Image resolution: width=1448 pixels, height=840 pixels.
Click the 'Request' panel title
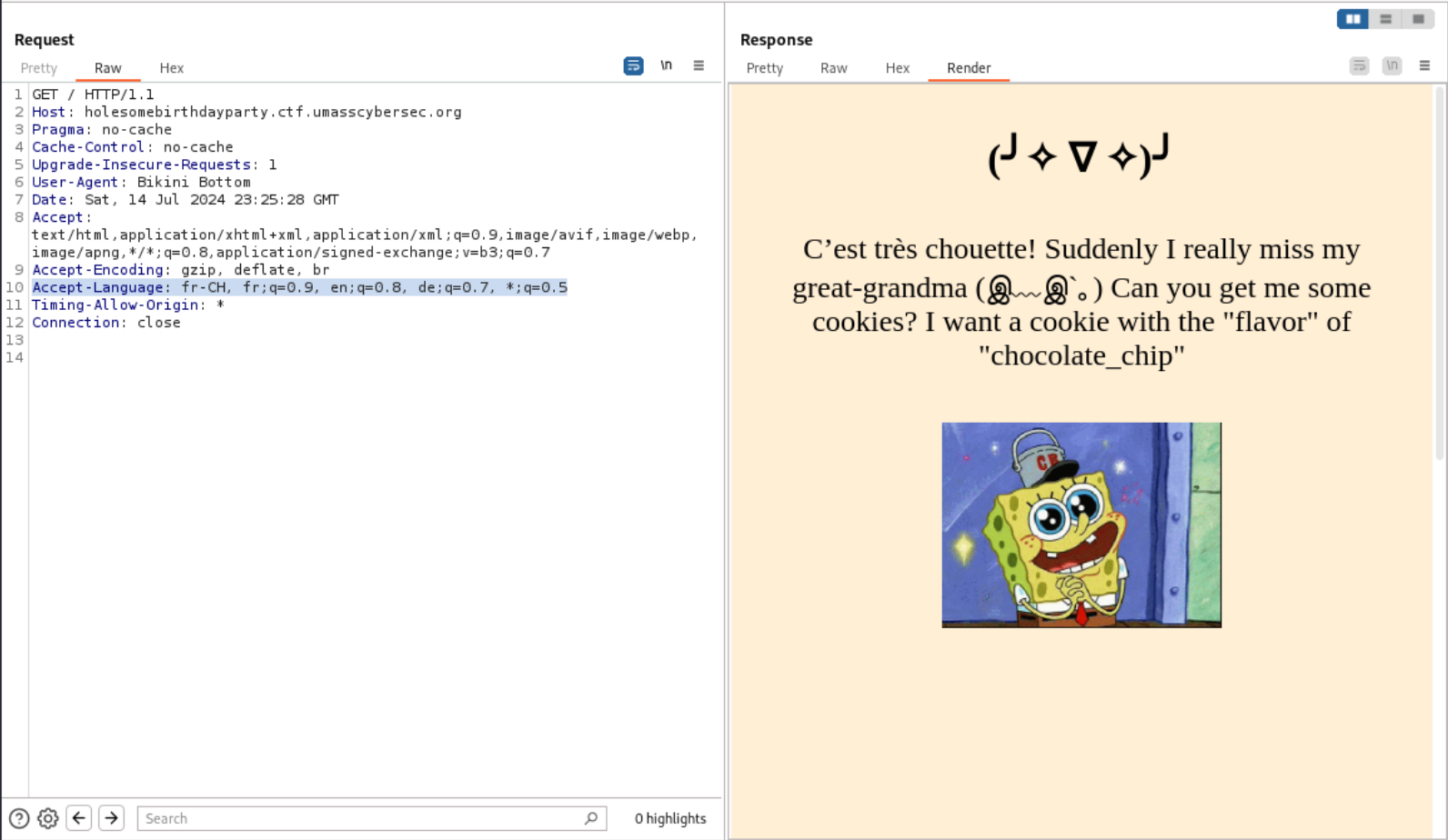pyautogui.click(x=44, y=40)
